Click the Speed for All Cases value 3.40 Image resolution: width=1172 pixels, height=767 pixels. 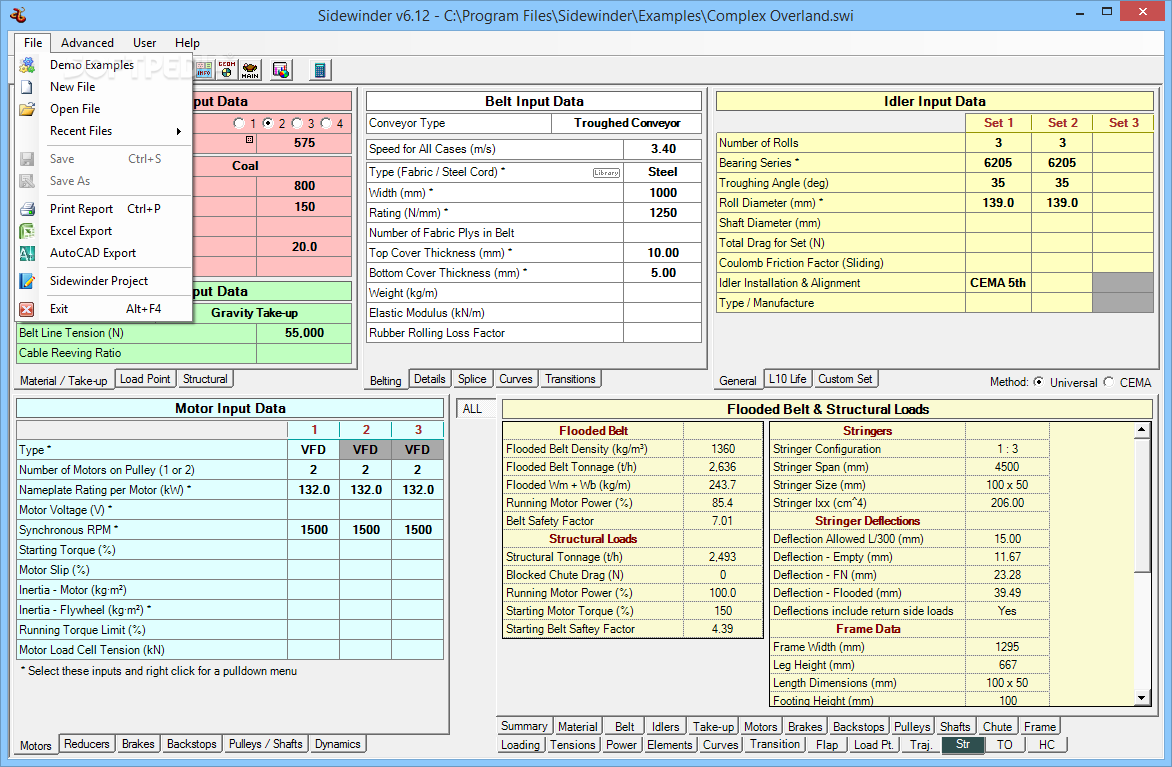pos(663,149)
